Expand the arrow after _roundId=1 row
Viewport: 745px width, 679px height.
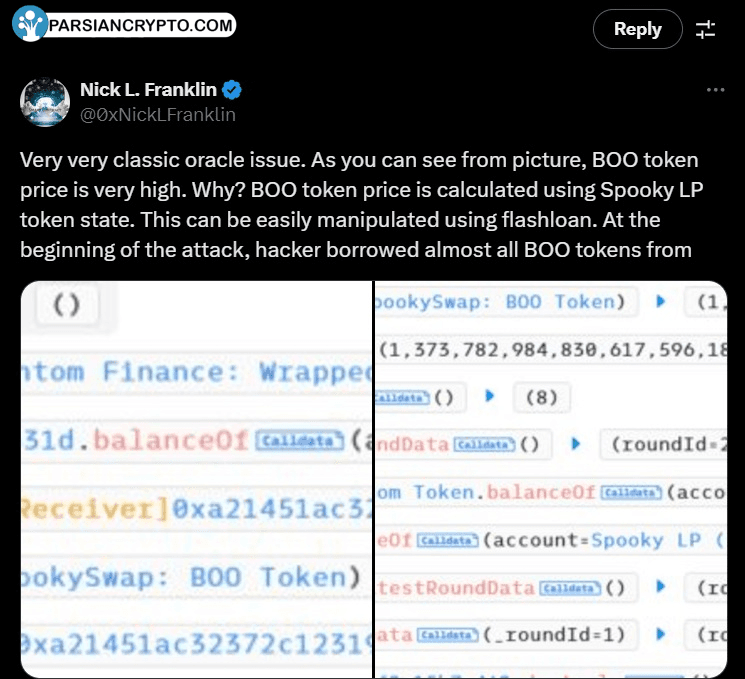[x=660, y=634]
